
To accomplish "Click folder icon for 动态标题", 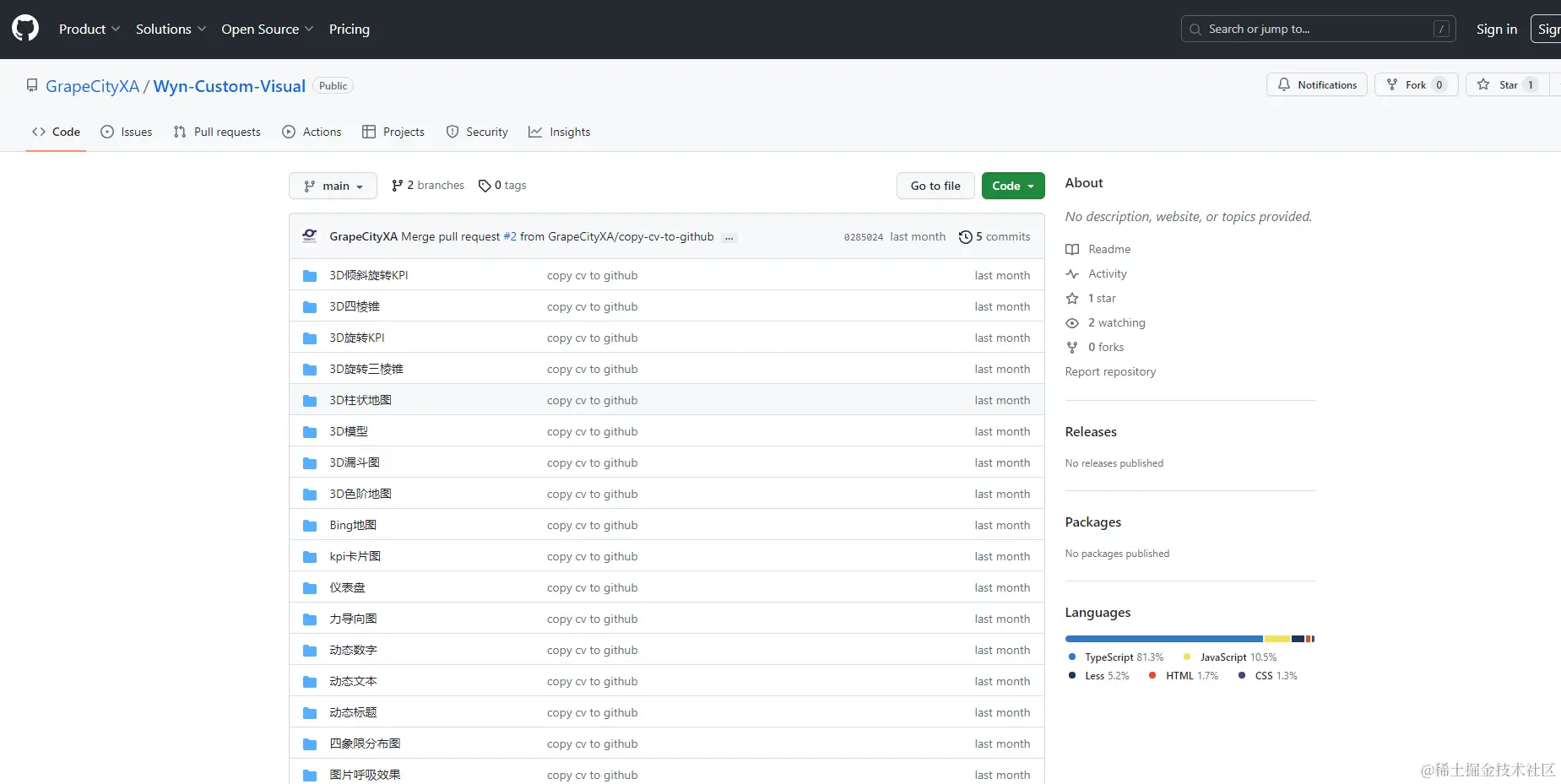I will (310, 713).
